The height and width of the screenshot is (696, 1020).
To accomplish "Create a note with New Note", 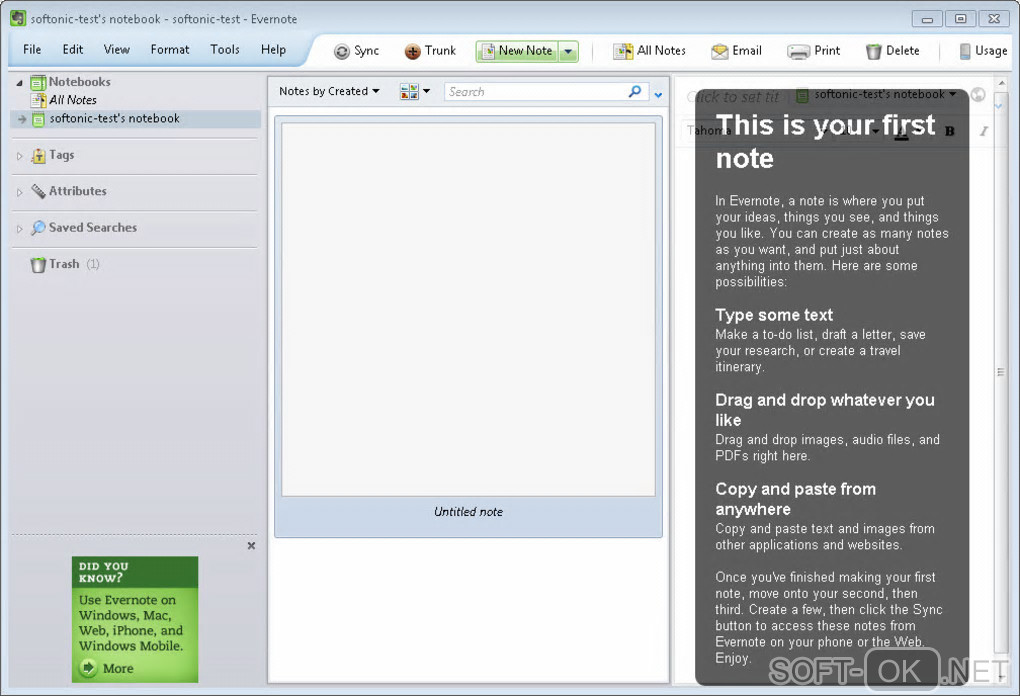I will tap(518, 51).
